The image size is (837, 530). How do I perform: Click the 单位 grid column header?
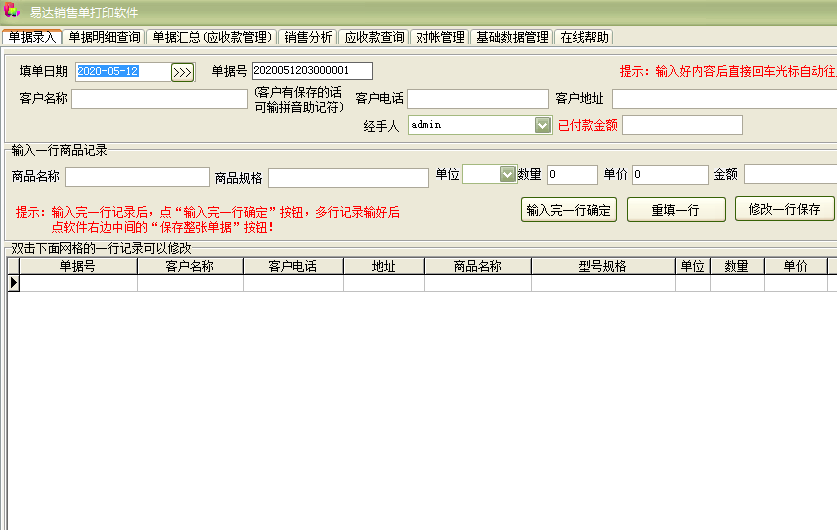pos(693,266)
